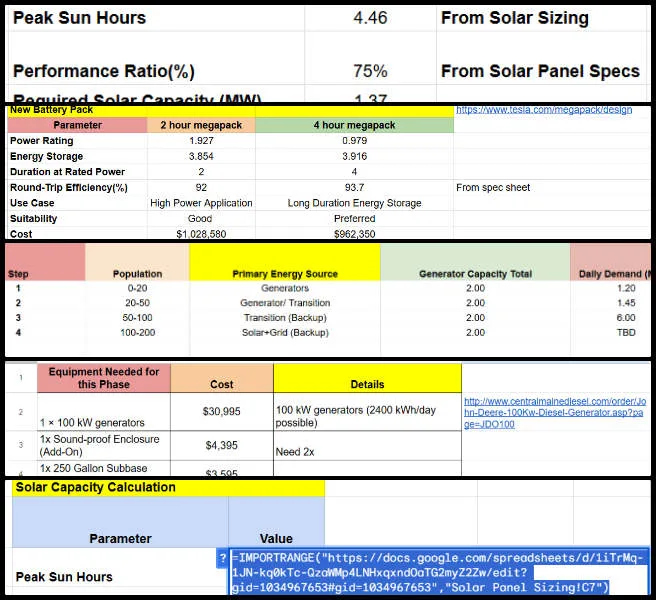Select the 'From spec sheet' note cell

coord(551,187)
